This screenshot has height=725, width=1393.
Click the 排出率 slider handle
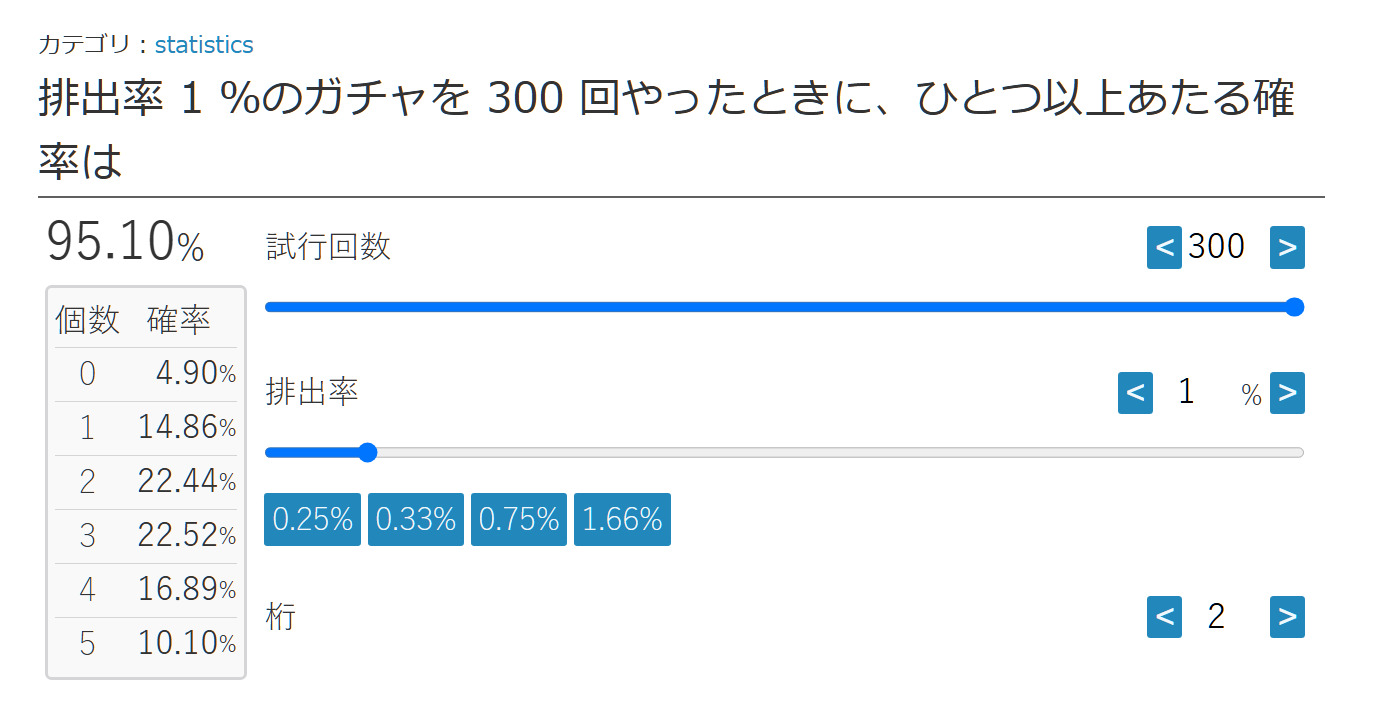click(367, 453)
